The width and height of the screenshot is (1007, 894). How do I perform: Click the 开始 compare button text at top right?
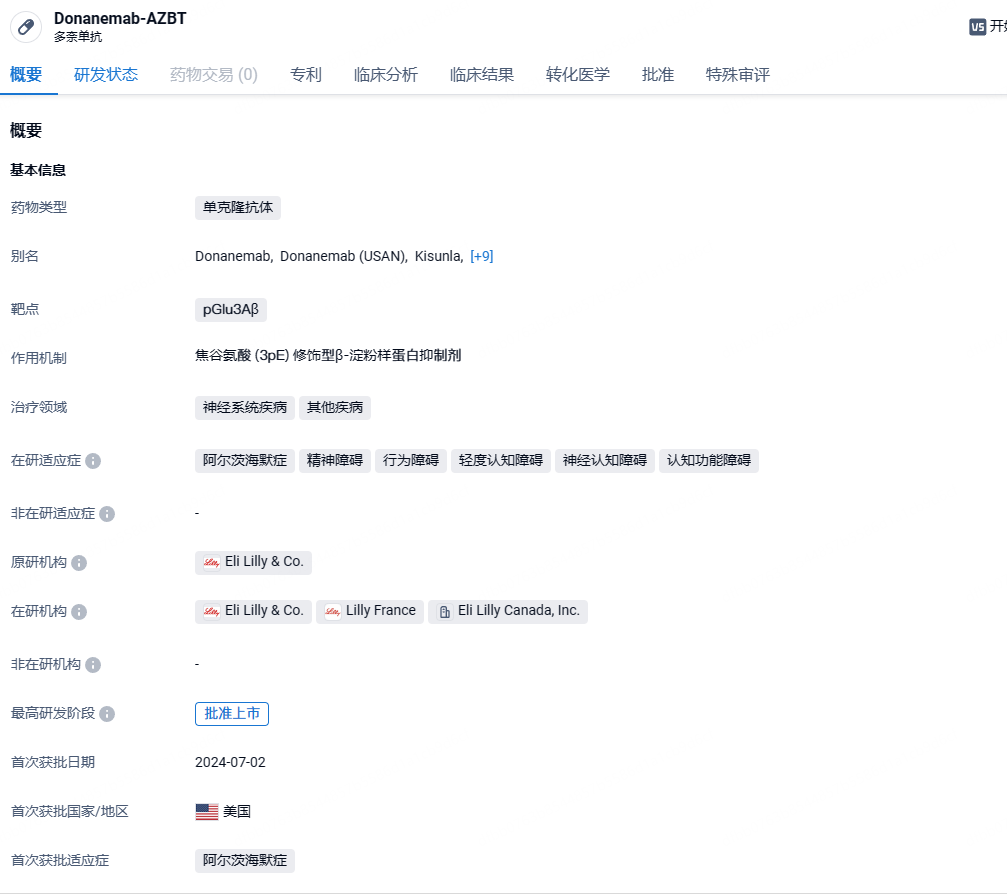(998, 26)
